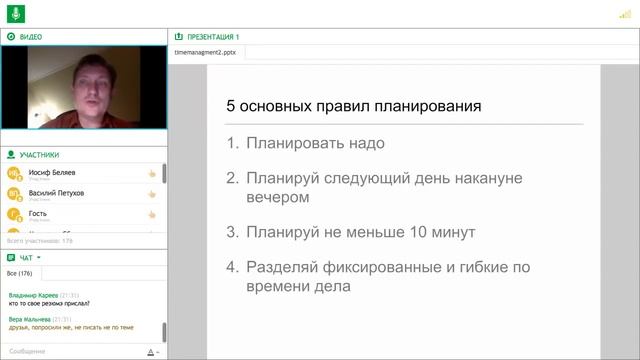Click avatar of Иосиф Беляев
Screen dimensions: 640x360
point(14,174)
